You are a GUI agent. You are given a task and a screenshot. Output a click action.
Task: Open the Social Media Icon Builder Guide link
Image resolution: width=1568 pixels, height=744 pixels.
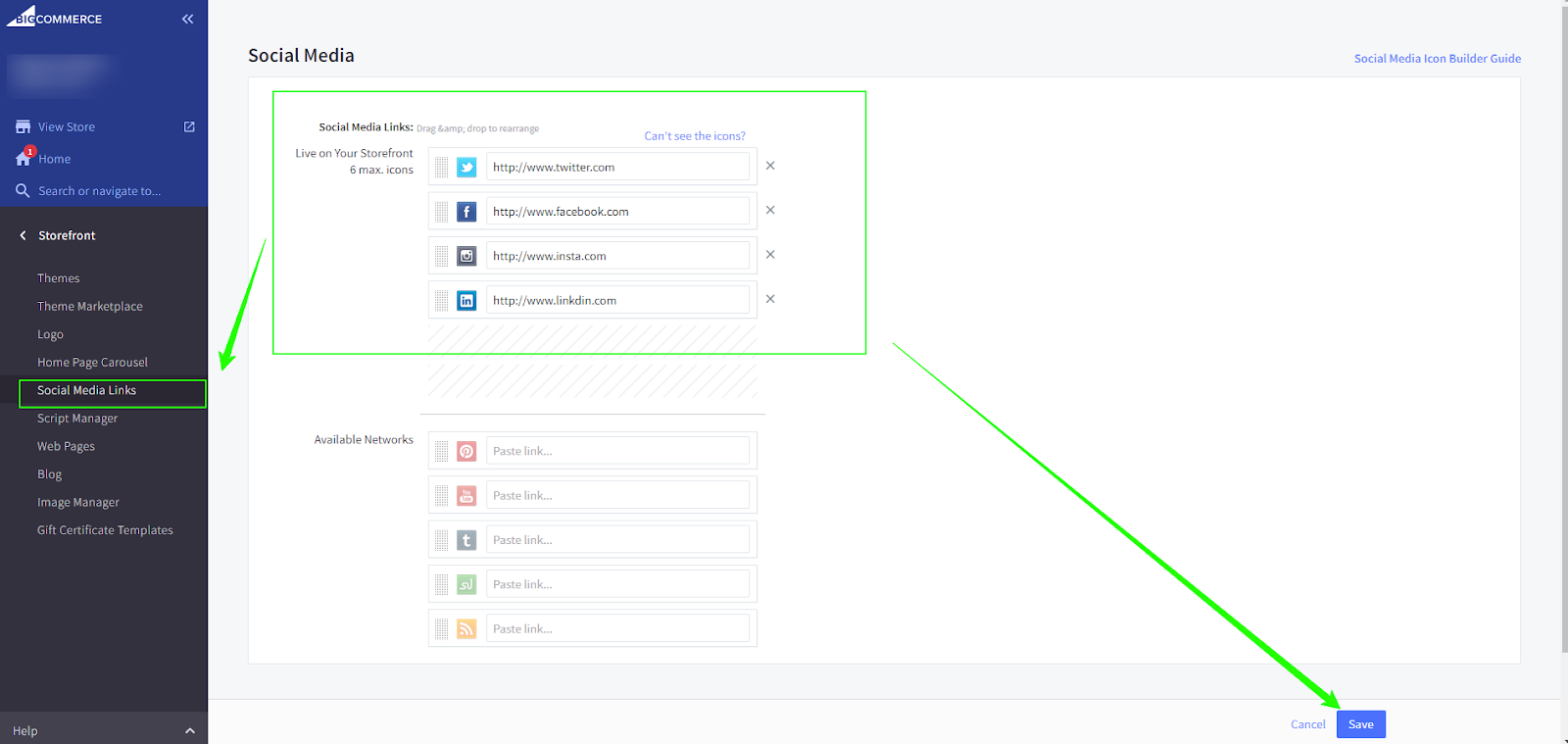1437,59
